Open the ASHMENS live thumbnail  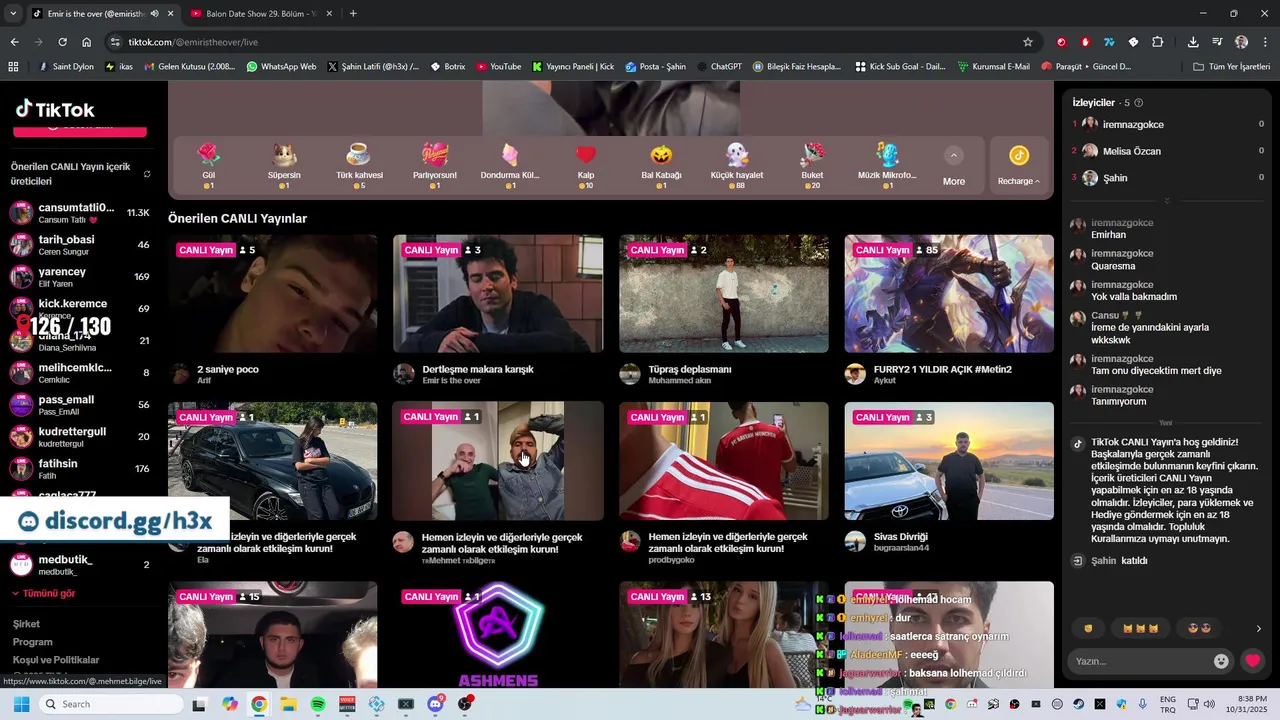498,635
